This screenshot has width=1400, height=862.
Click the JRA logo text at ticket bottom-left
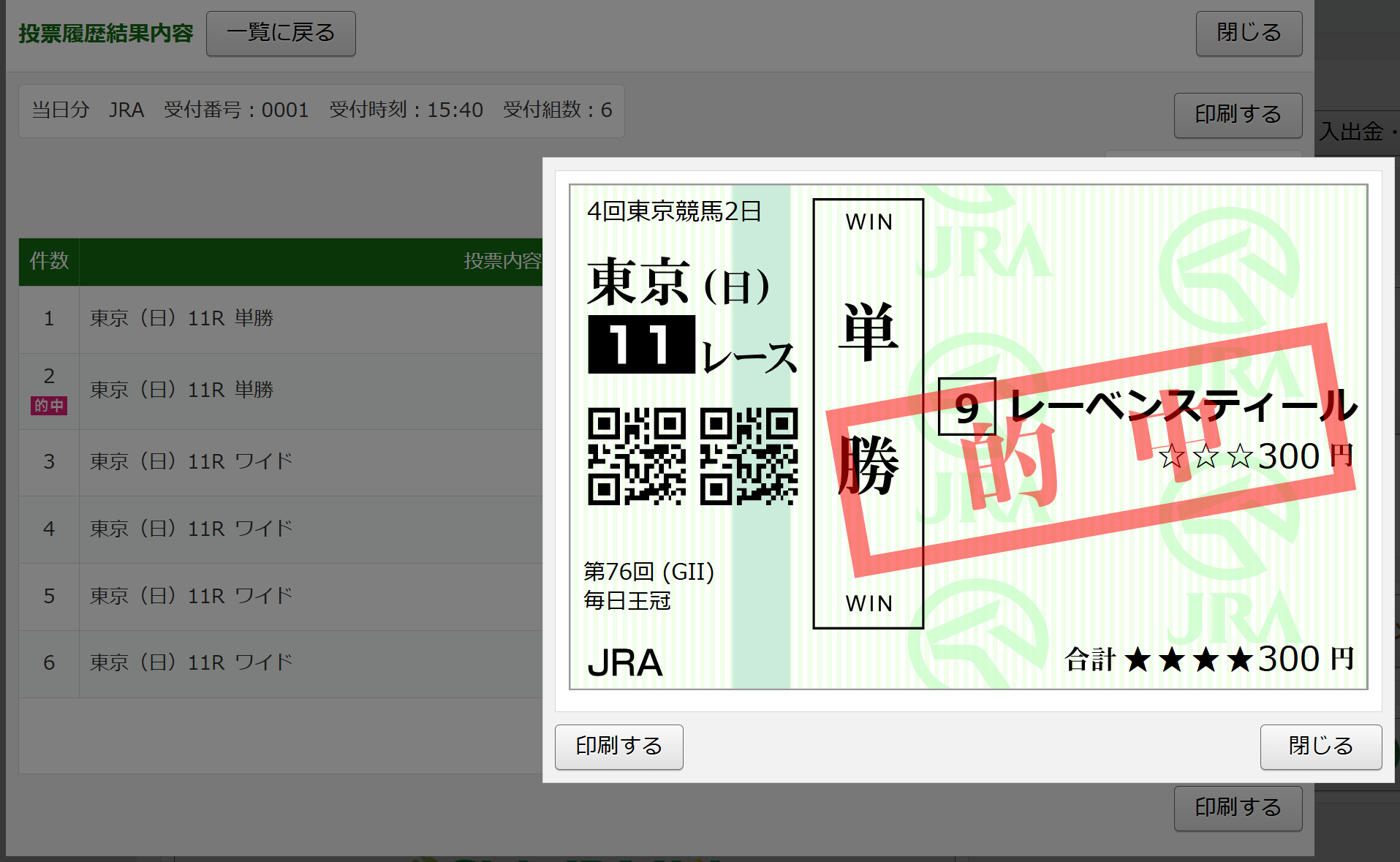point(625,663)
